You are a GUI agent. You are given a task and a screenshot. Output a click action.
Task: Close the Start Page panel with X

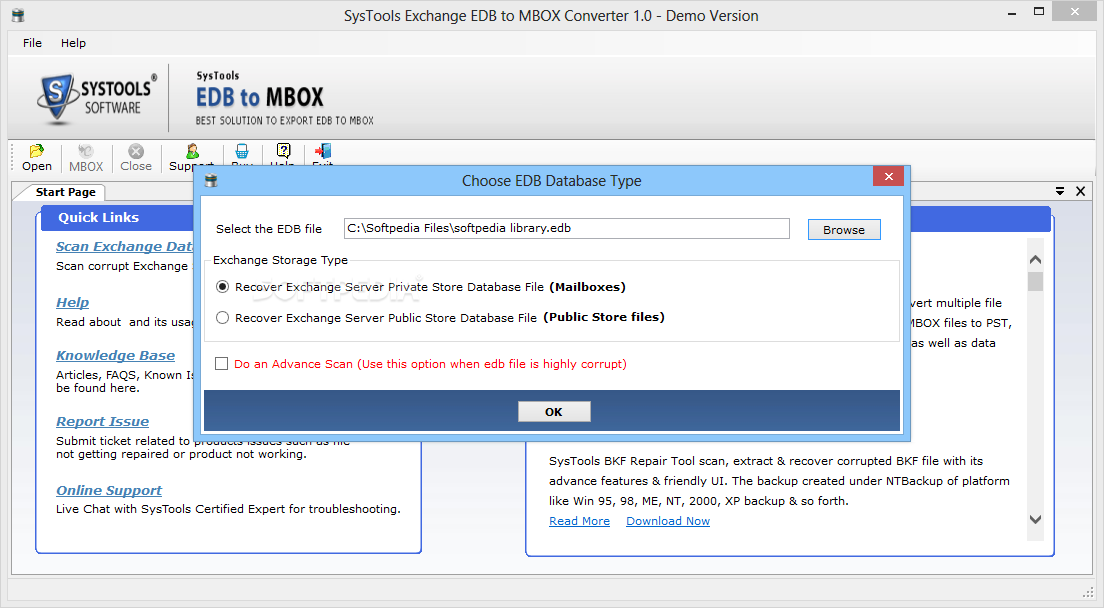(x=1080, y=191)
